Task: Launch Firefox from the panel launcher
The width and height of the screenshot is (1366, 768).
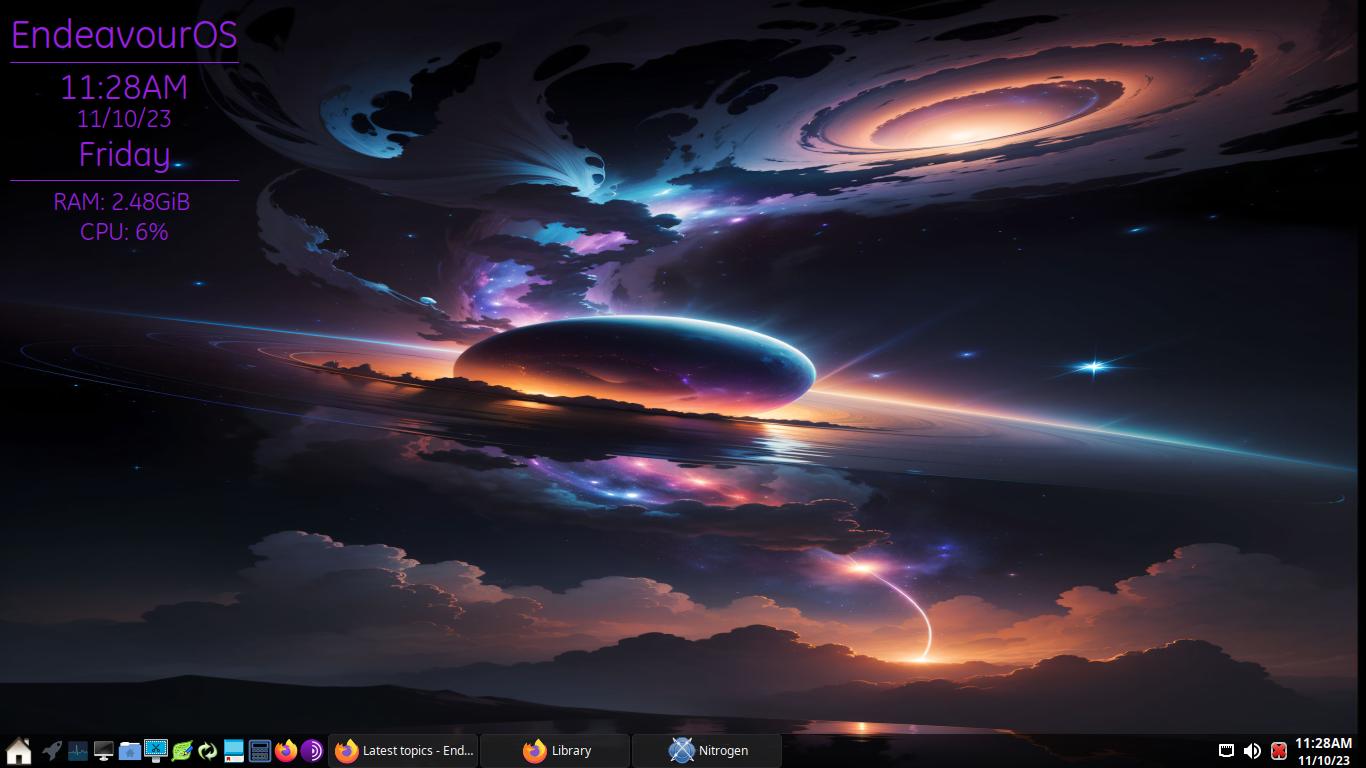Action: click(x=286, y=750)
